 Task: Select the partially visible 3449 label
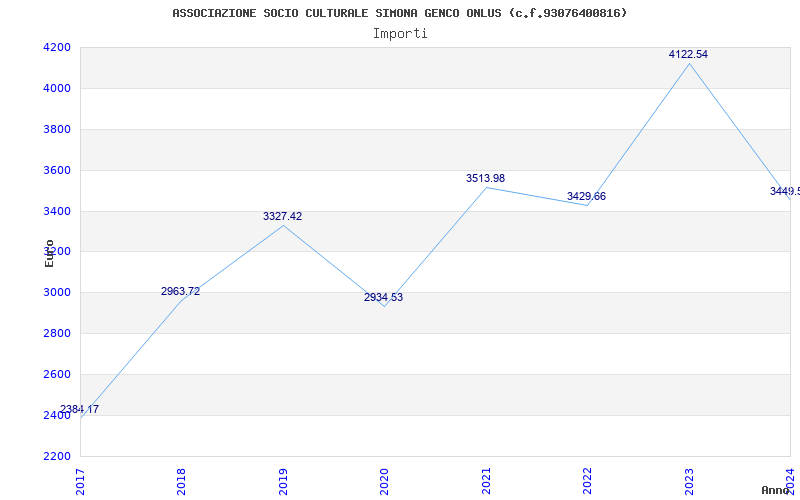(x=785, y=191)
